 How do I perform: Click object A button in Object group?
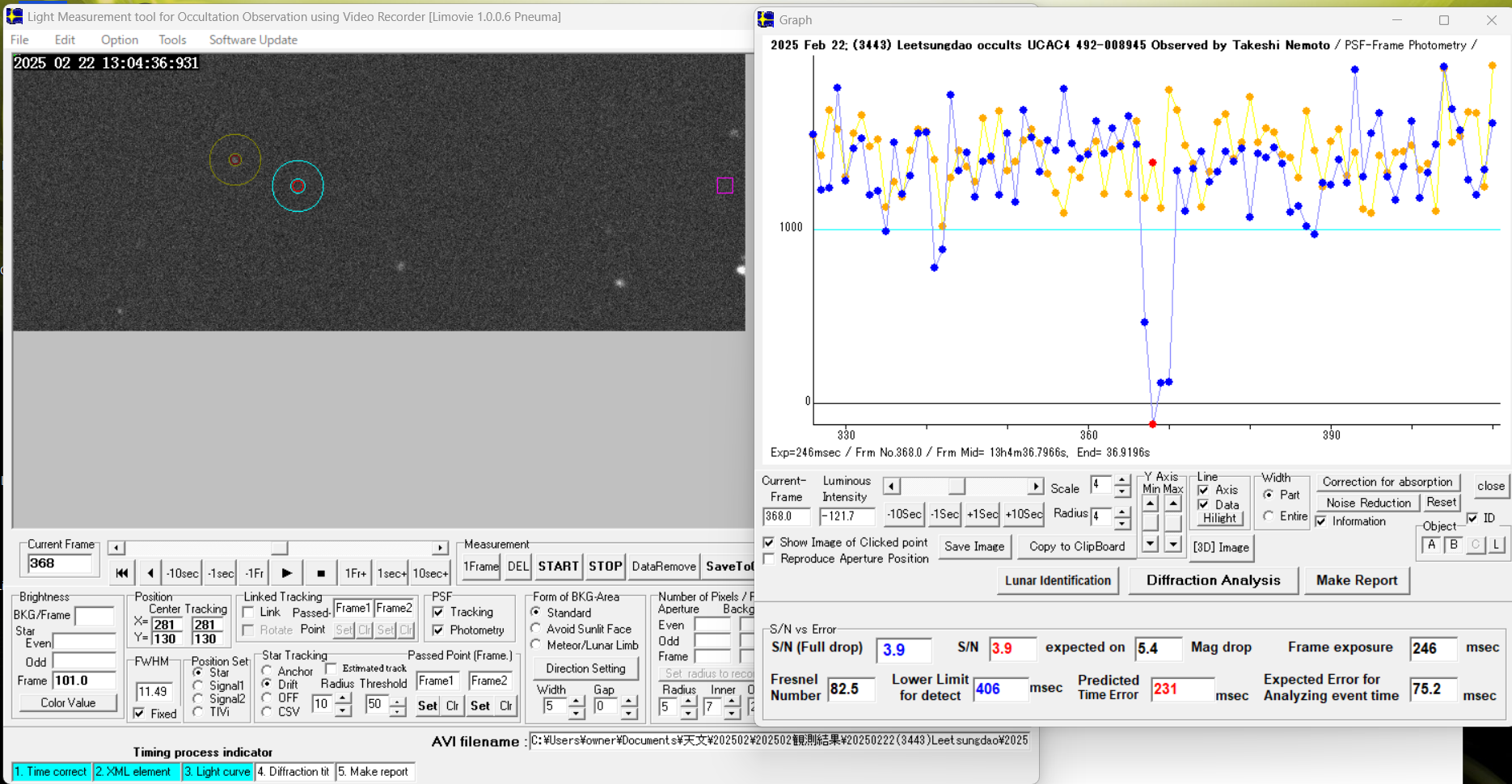[x=1431, y=546]
